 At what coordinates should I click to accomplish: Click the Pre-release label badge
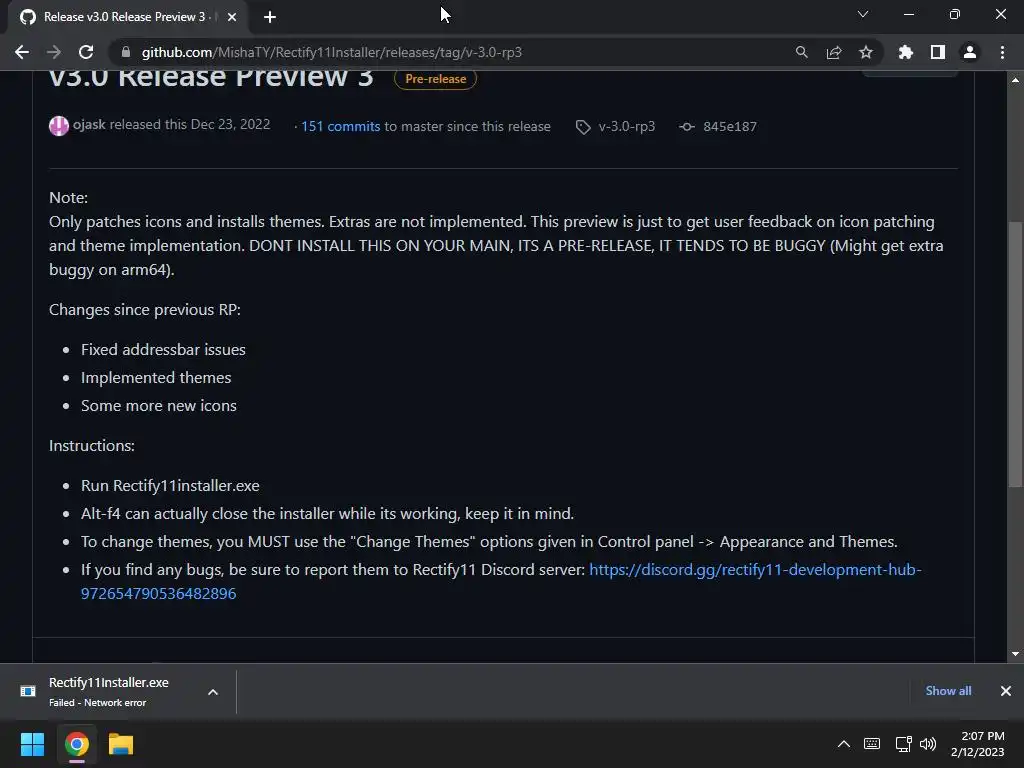pyautogui.click(x=435, y=78)
